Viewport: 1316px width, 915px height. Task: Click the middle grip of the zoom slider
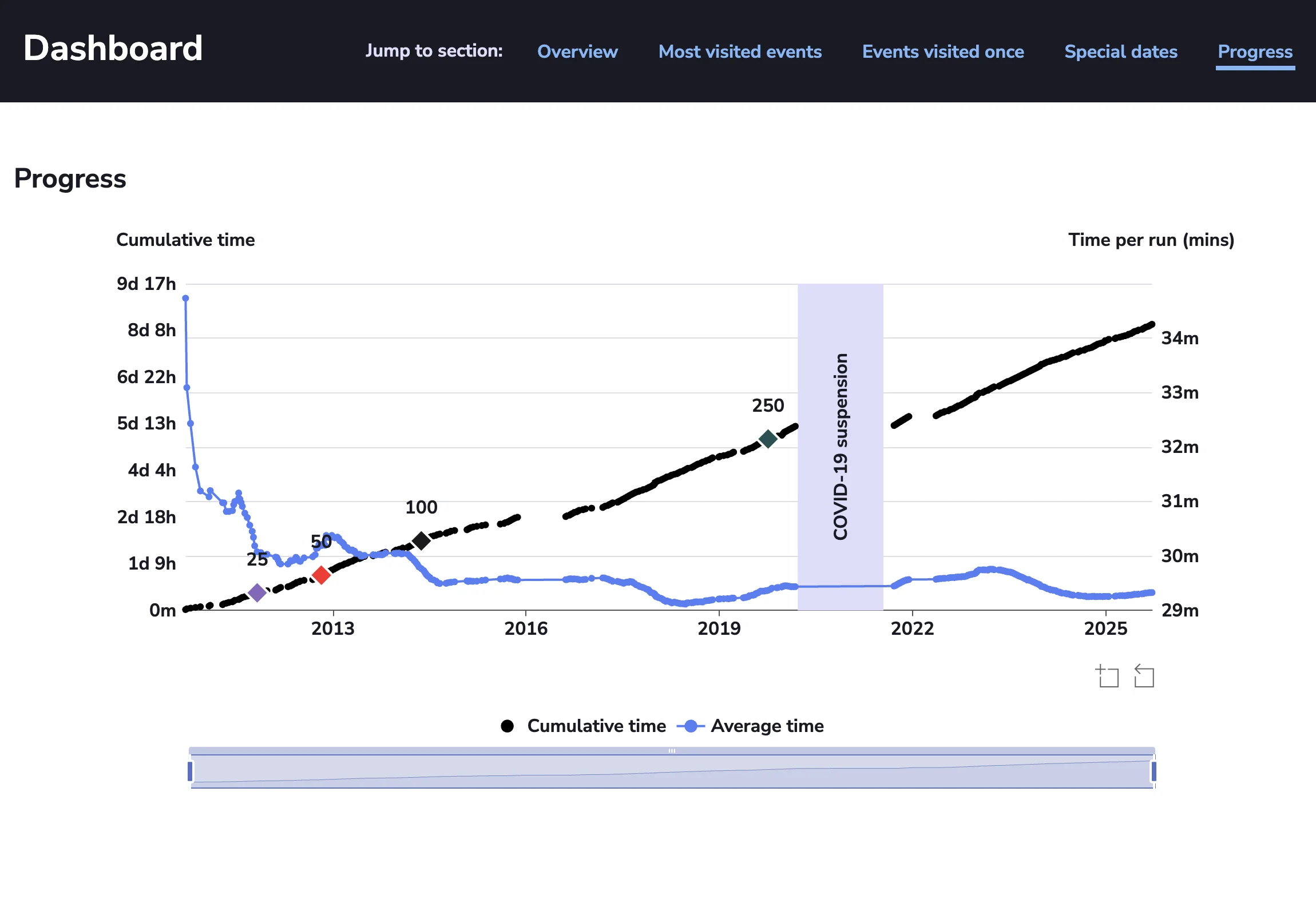click(x=672, y=750)
